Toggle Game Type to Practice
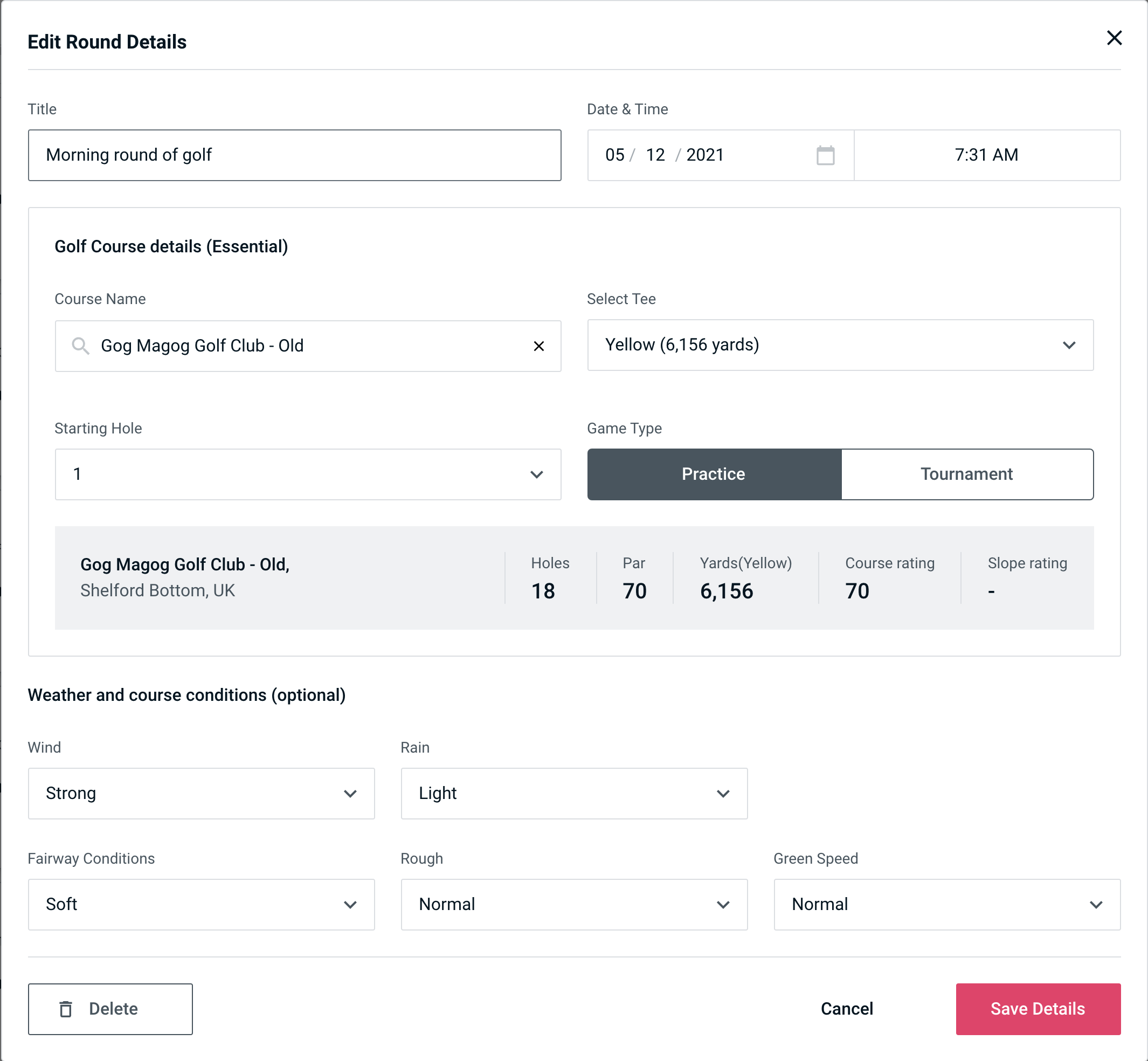The width and height of the screenshot is (1148, 1061). point(713,474)
